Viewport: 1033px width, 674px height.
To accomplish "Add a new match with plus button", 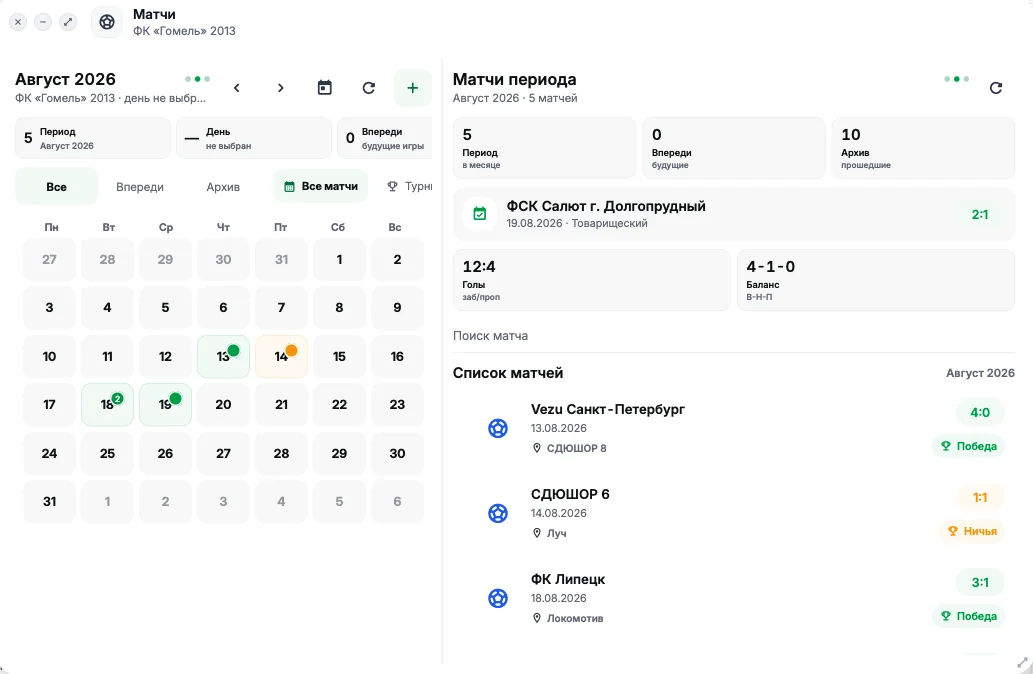I will point(412,88).
